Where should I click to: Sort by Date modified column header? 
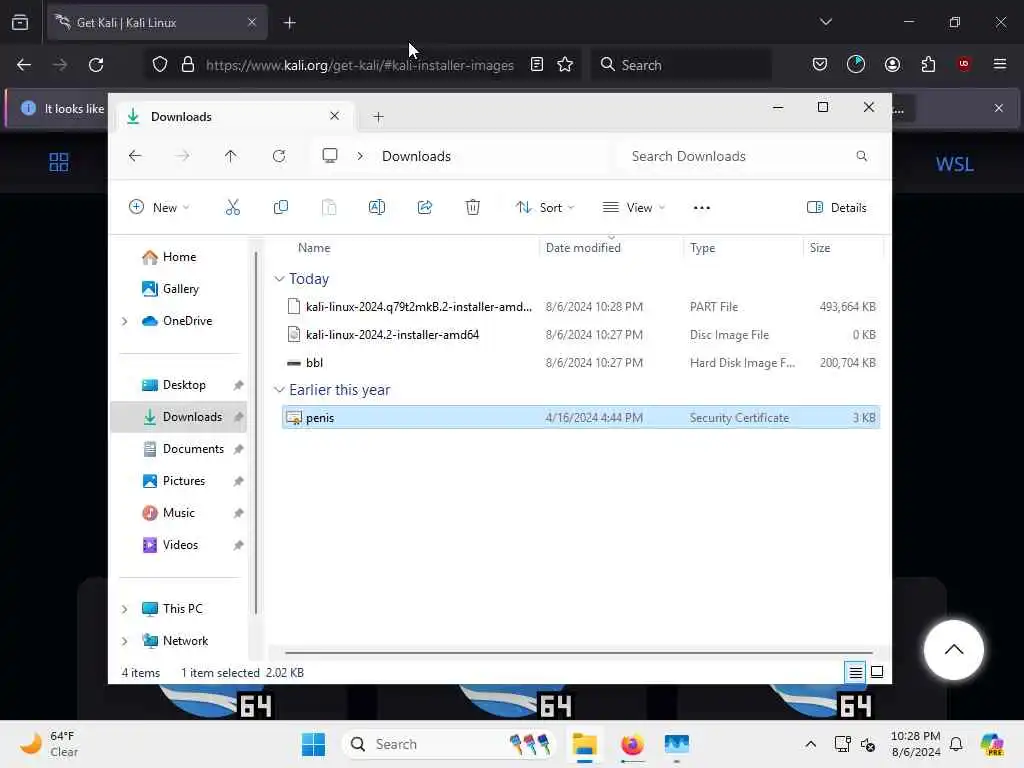pos(612,248)
